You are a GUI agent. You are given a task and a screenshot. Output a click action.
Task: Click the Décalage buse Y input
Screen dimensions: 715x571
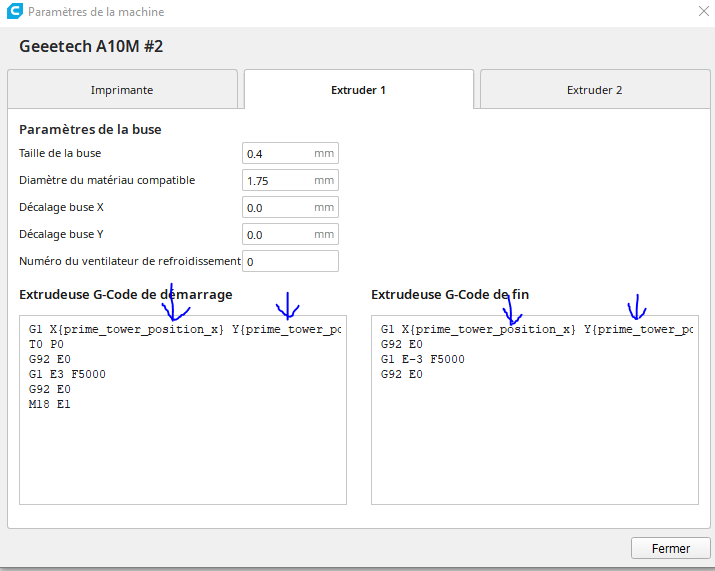pos(290,234)
